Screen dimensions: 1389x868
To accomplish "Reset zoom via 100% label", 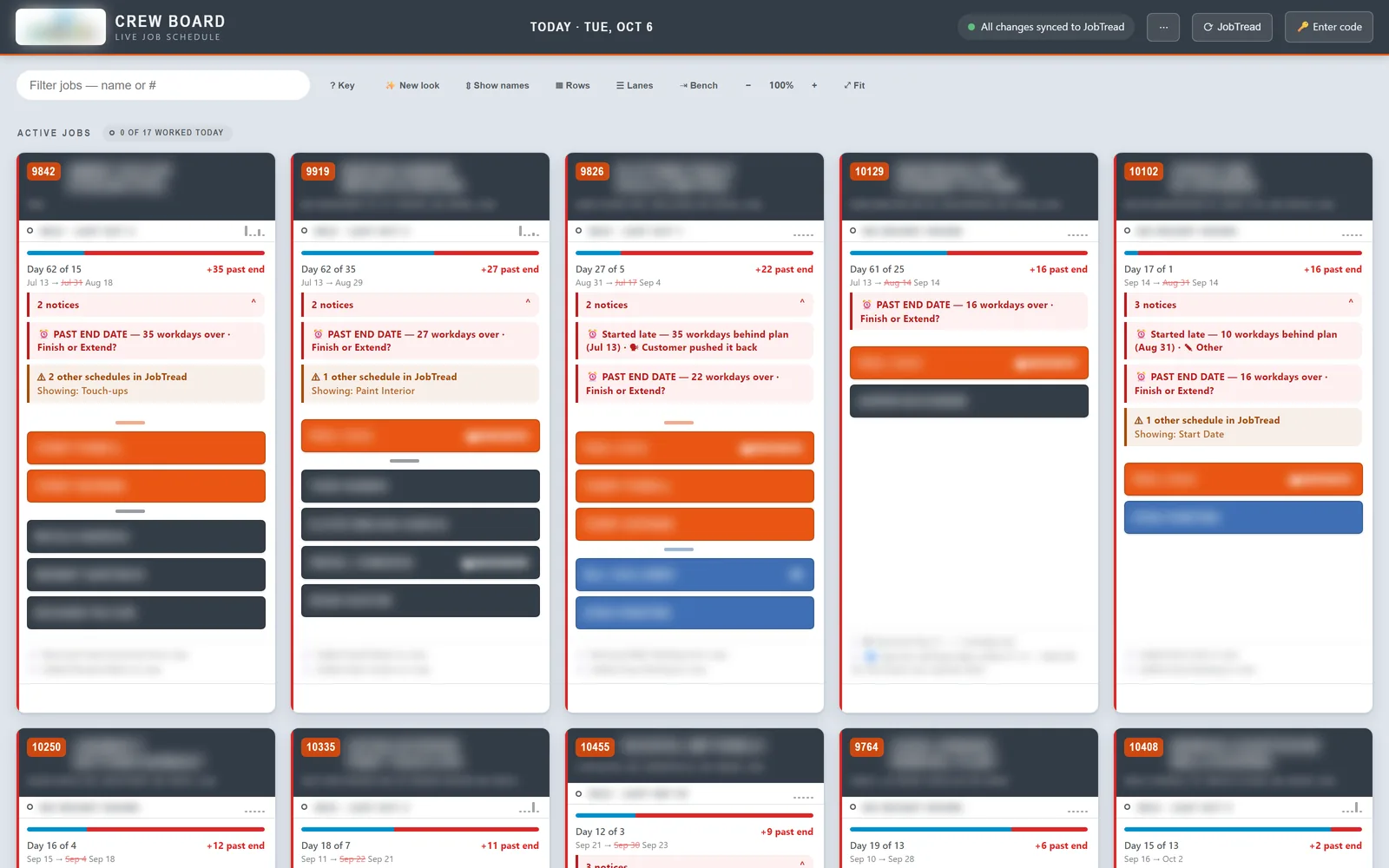I will 781,85.
